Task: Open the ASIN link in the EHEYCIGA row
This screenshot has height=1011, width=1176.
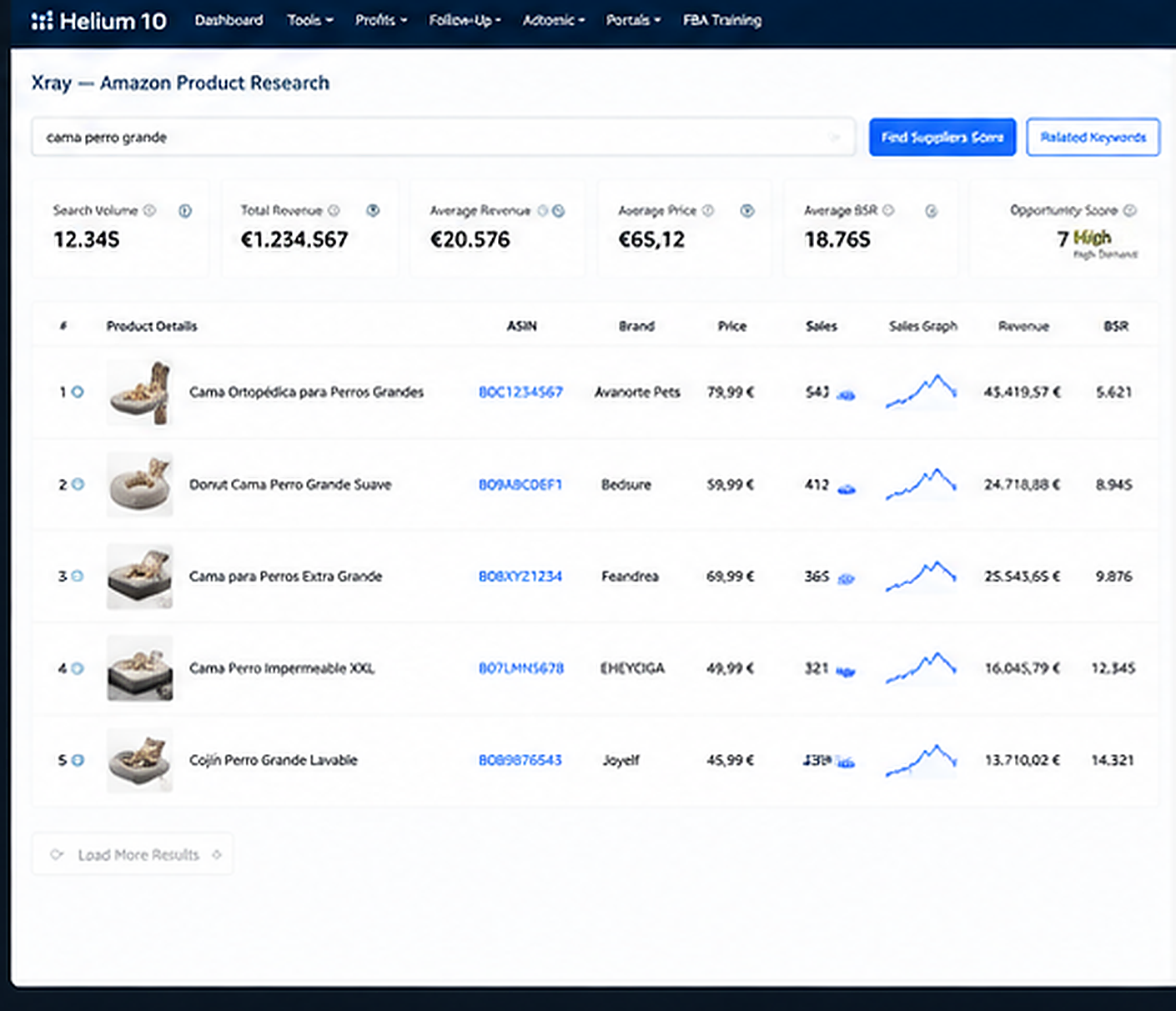Action: click(x=521, y=668)
